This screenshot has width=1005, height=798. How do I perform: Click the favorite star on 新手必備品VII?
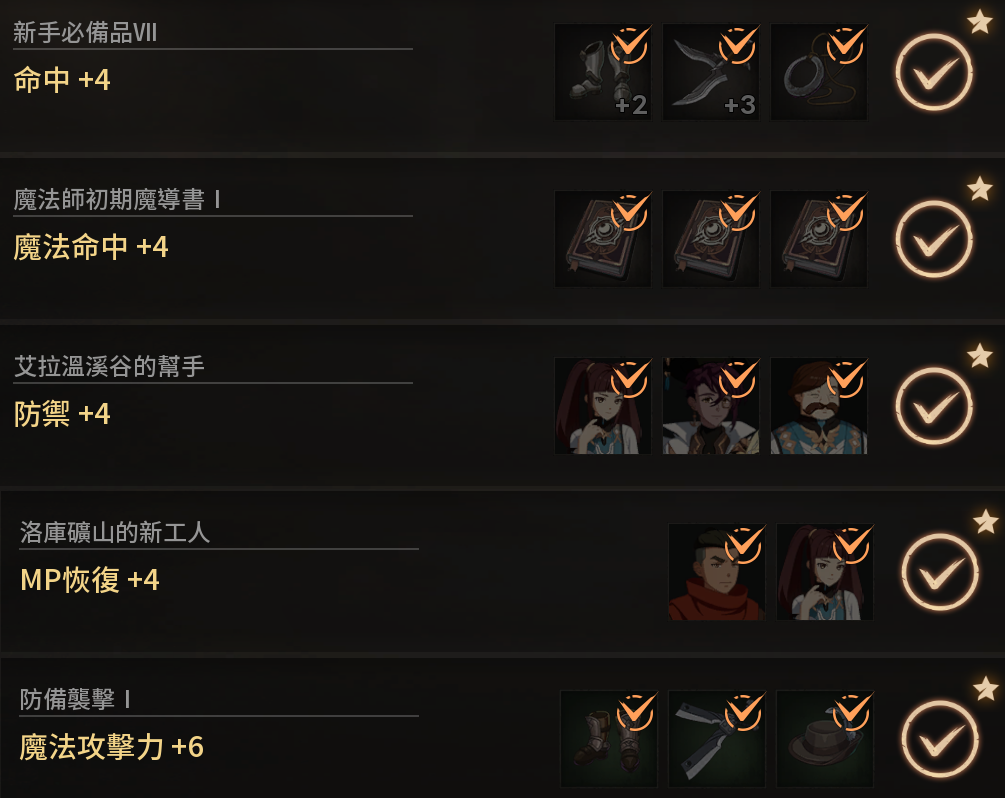(979, 22)
